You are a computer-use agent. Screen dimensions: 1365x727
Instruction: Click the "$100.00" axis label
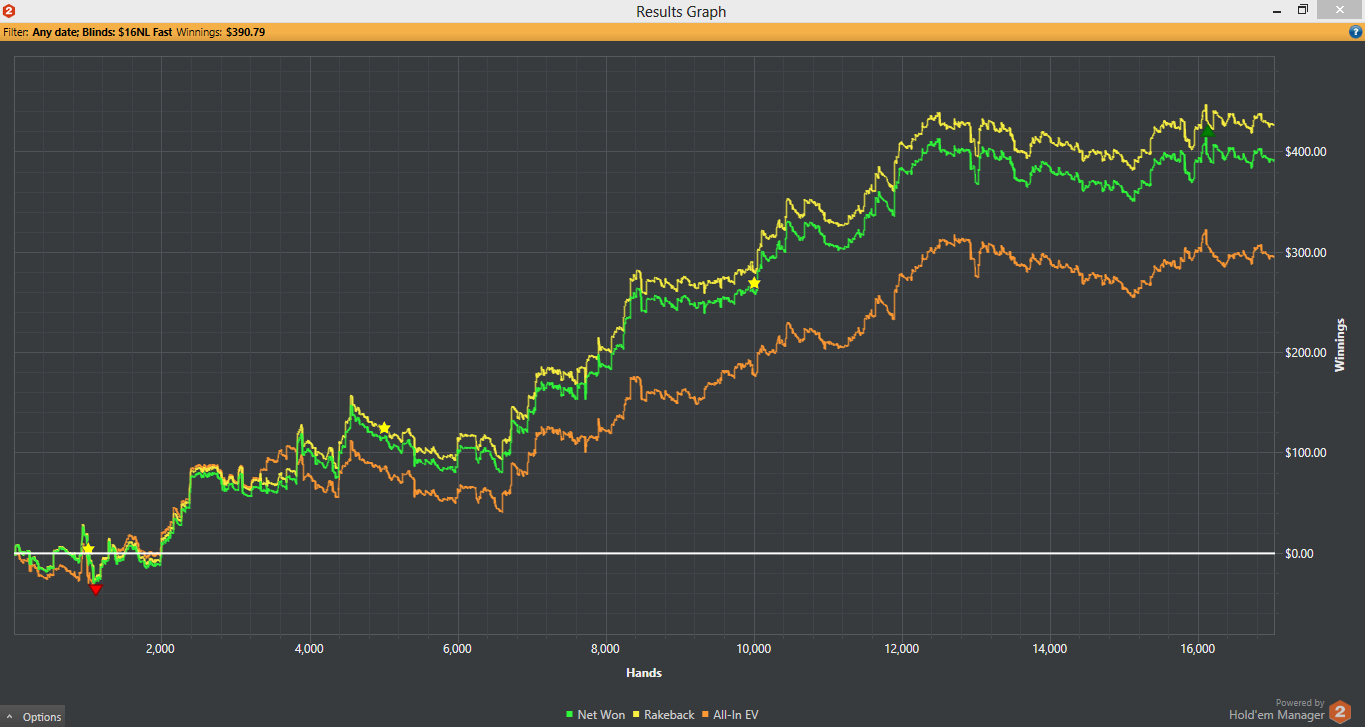[x=1305, y=452]
